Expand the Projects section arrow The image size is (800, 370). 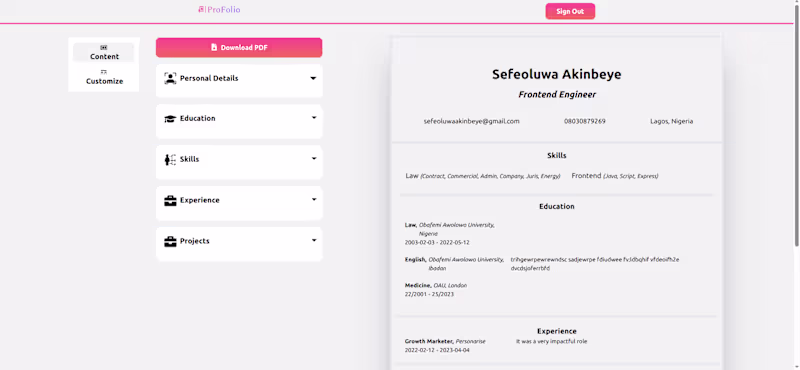tap(314, 240)
